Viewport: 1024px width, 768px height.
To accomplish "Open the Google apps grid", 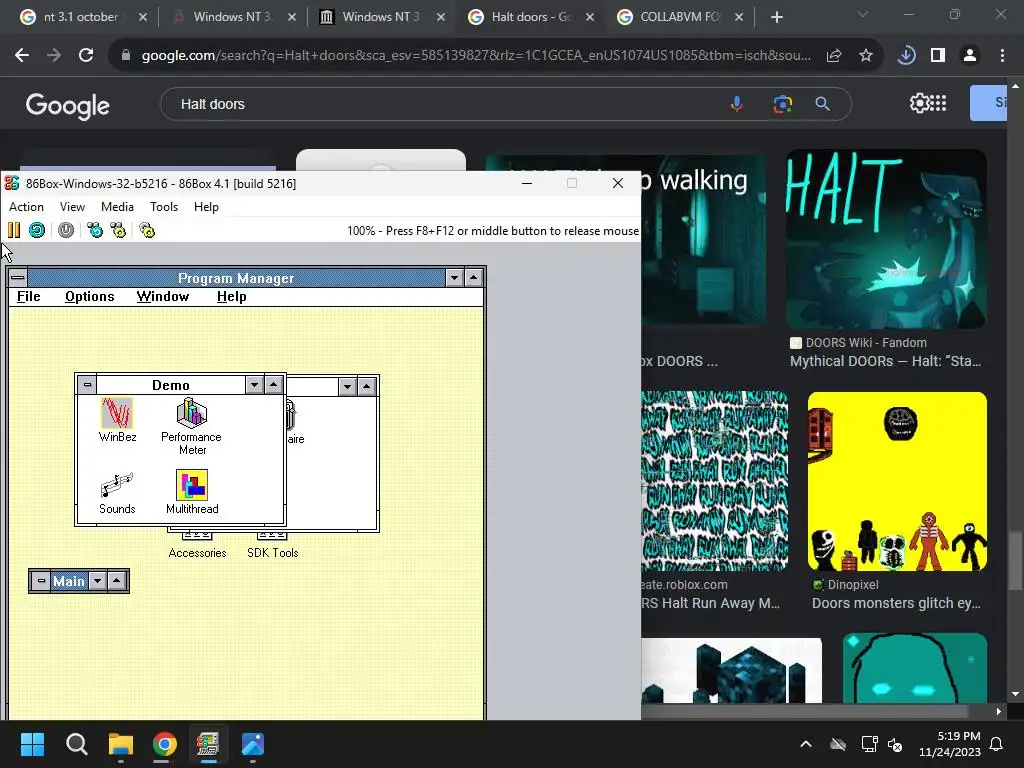I will (x=938, y=103).
